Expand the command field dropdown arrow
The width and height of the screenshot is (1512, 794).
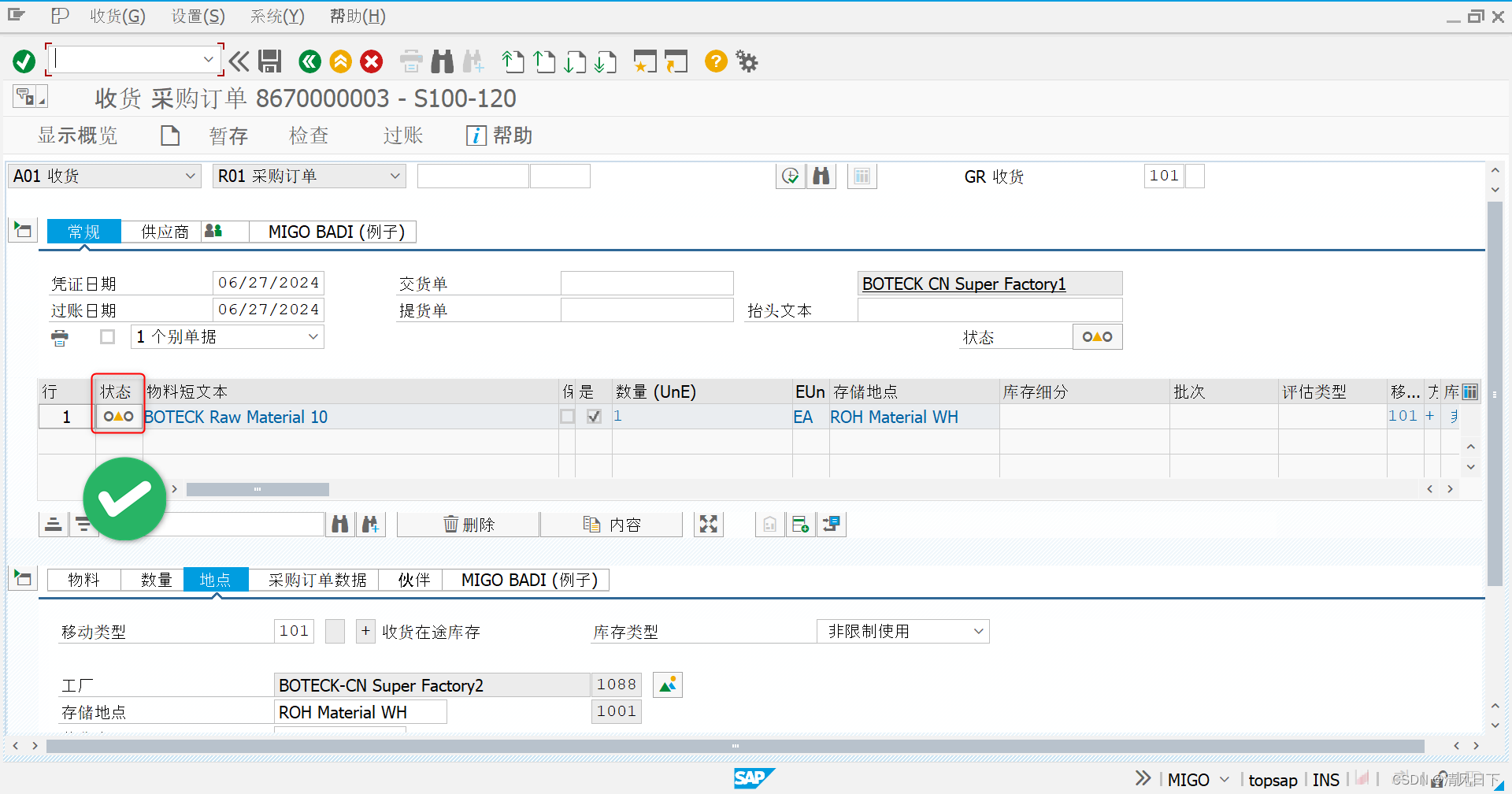pos(208,60)
